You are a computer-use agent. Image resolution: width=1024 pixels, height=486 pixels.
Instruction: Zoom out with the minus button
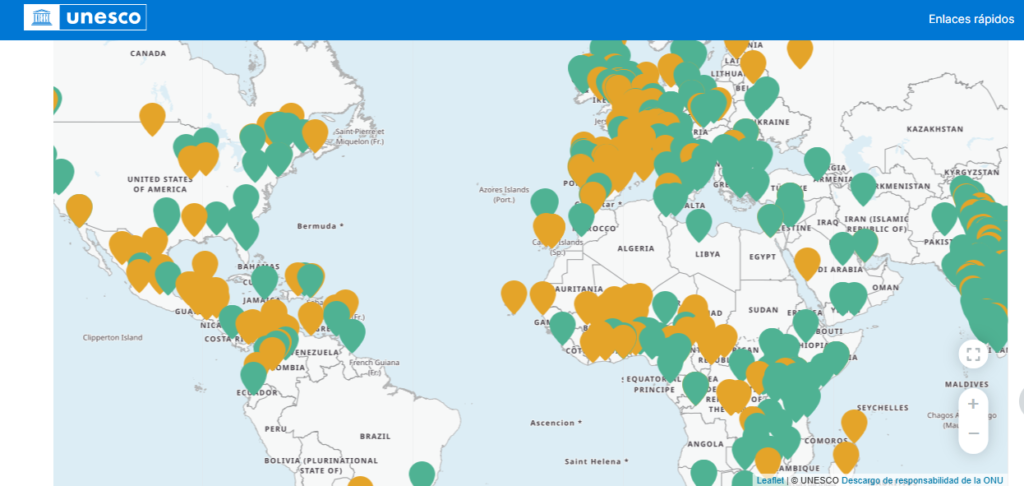coord(973,434)
